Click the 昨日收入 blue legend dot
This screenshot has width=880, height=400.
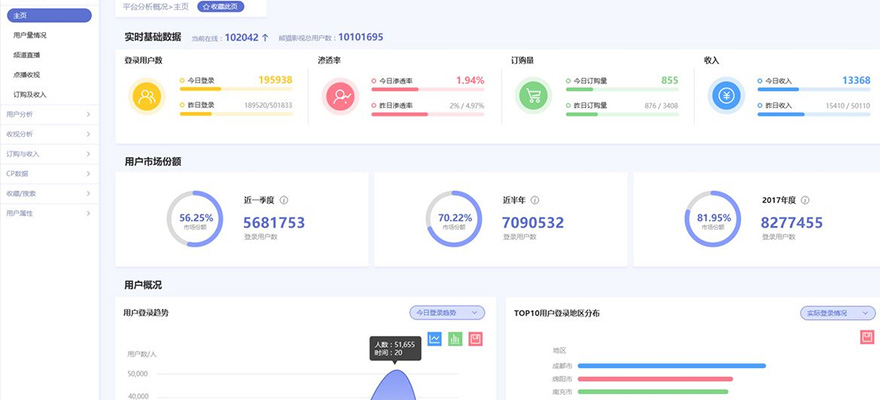[x=760, y=105]
